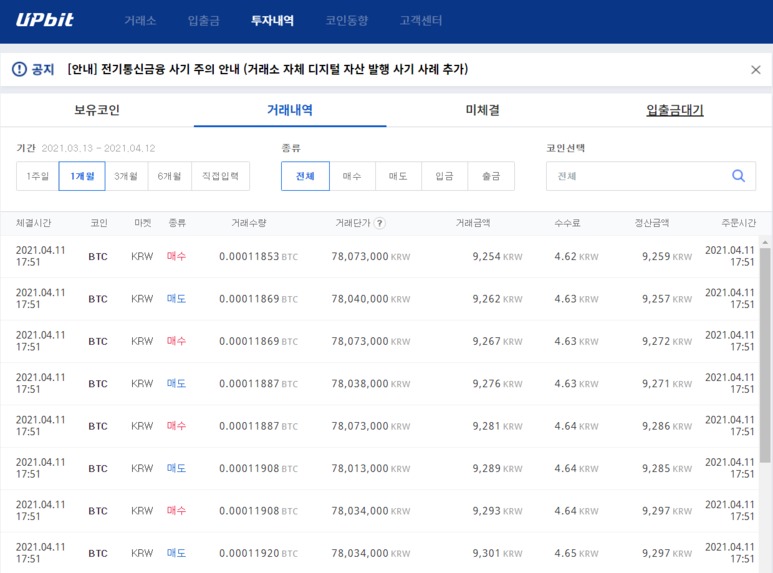Select the 직접입력 period option
The width and height of the screenshot is (773, 573).
[220, 176]
